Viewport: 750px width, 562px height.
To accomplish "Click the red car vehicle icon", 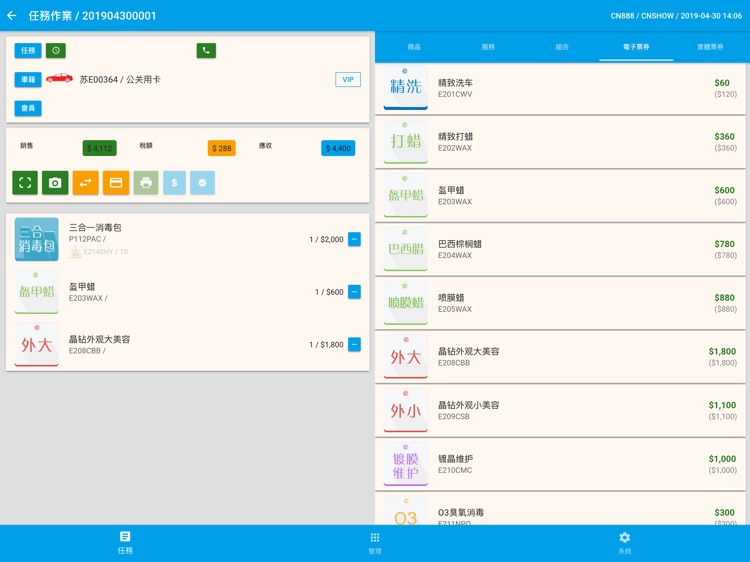I will 59,78.
